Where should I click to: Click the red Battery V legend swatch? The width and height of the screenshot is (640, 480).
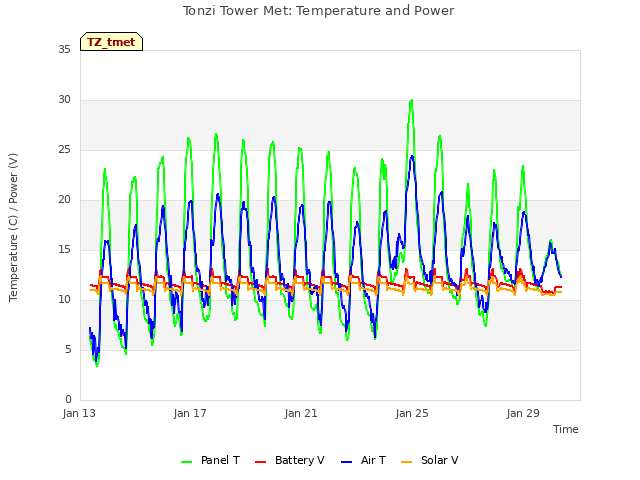[x=260, y=462]
